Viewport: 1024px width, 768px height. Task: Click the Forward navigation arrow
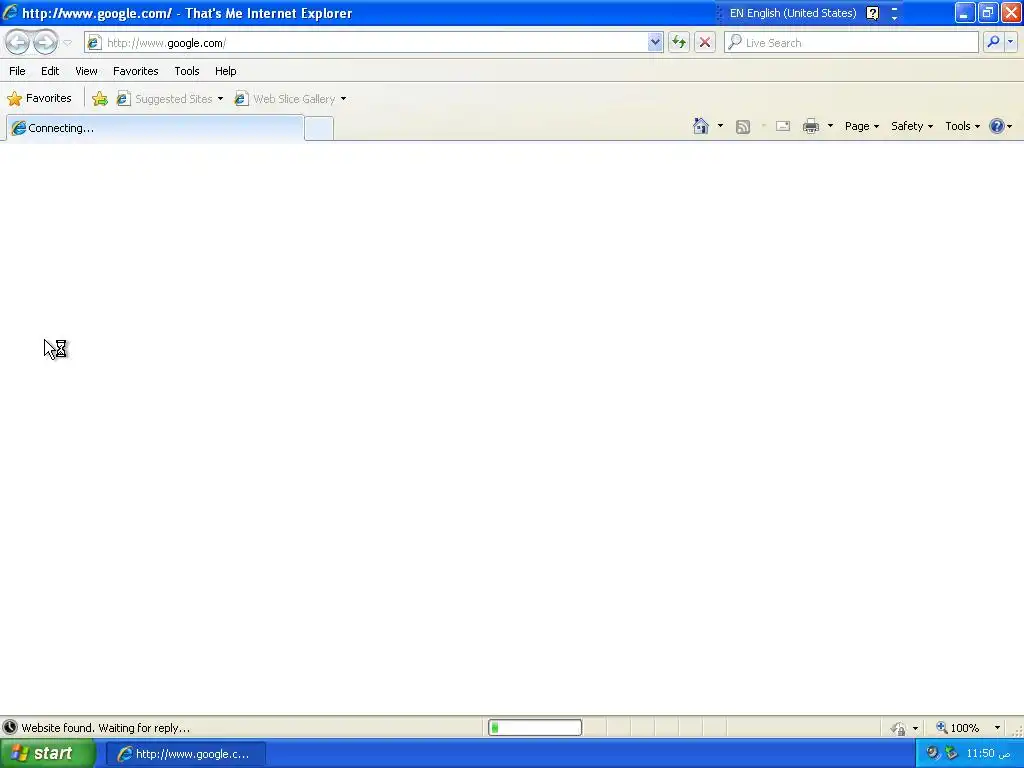click(45, 42)
